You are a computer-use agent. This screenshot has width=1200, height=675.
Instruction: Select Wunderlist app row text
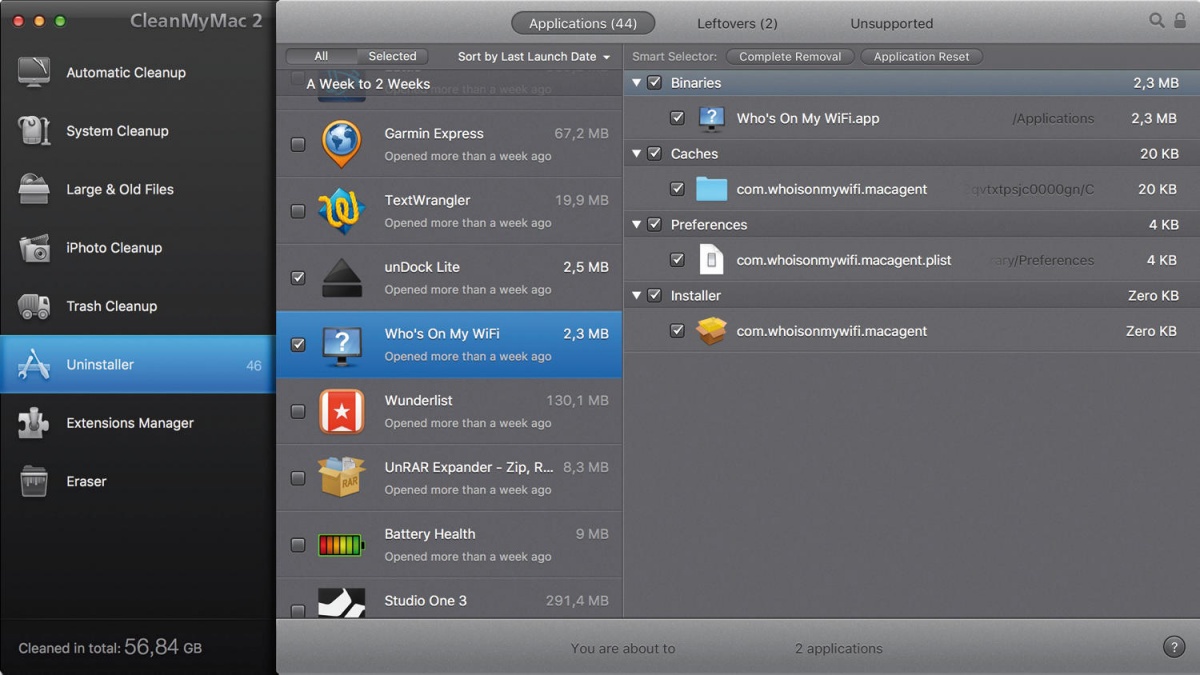point(419,400)
